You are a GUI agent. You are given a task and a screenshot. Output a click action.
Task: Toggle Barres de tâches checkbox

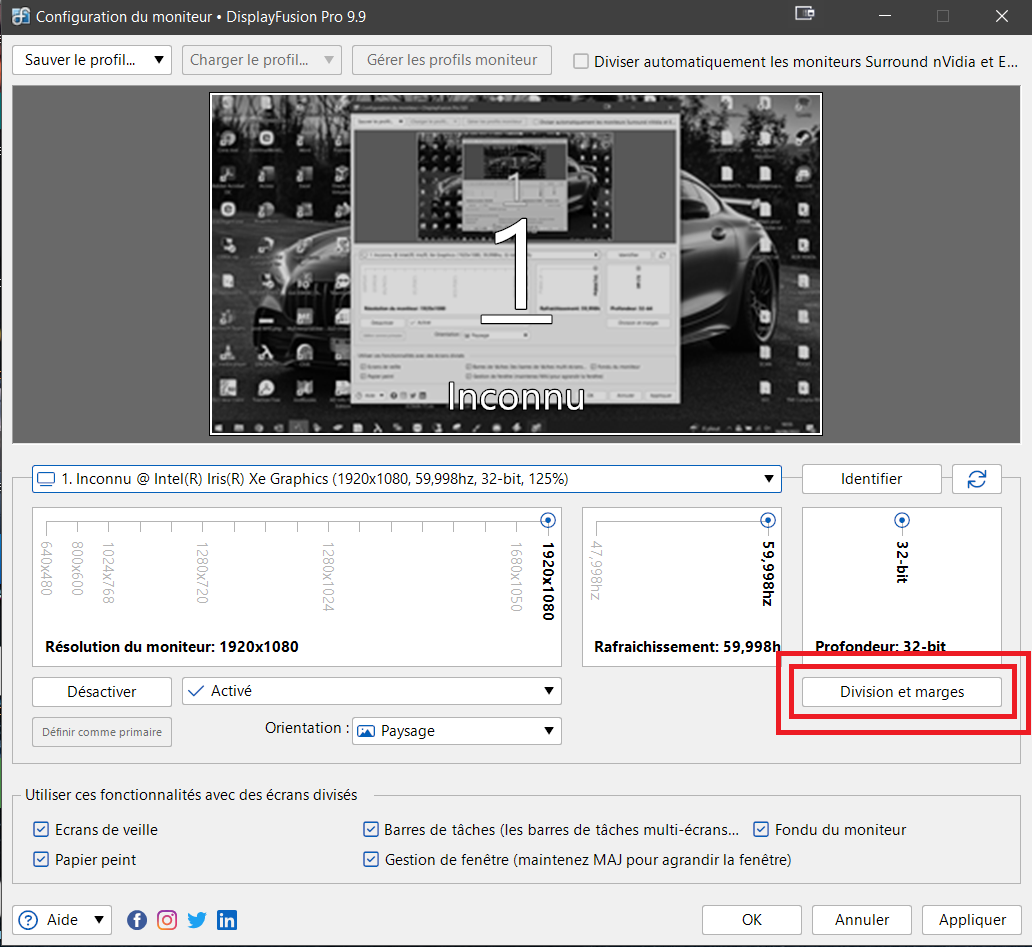pyautogui.click(x=371, y=830)
